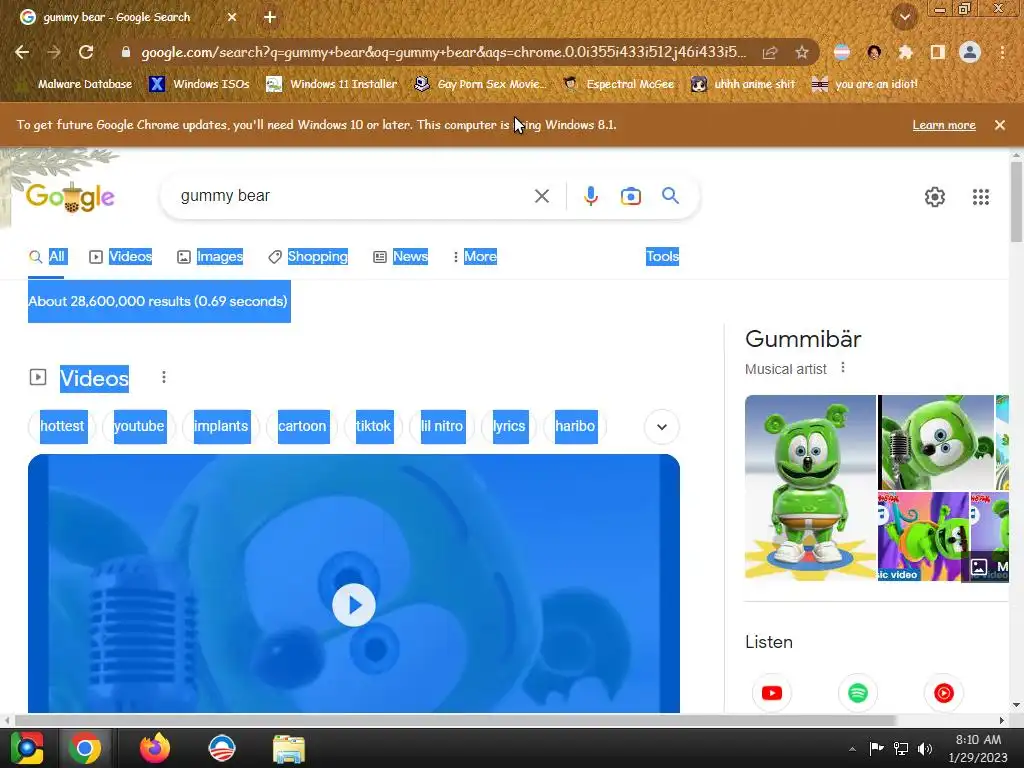
Task: Filter videos by the lil nitro chip
Action: tap(442, 426)
